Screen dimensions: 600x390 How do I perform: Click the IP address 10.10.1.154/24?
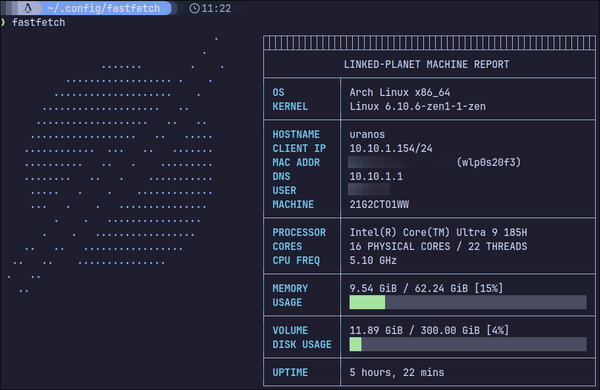pyautogui.click(x=391, y=148)
